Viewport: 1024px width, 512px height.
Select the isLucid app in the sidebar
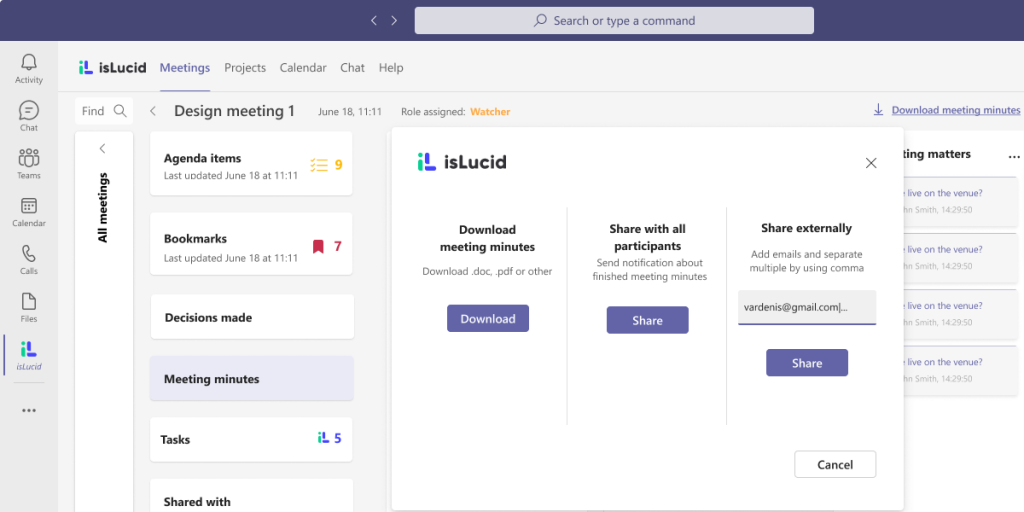(29, 355)
